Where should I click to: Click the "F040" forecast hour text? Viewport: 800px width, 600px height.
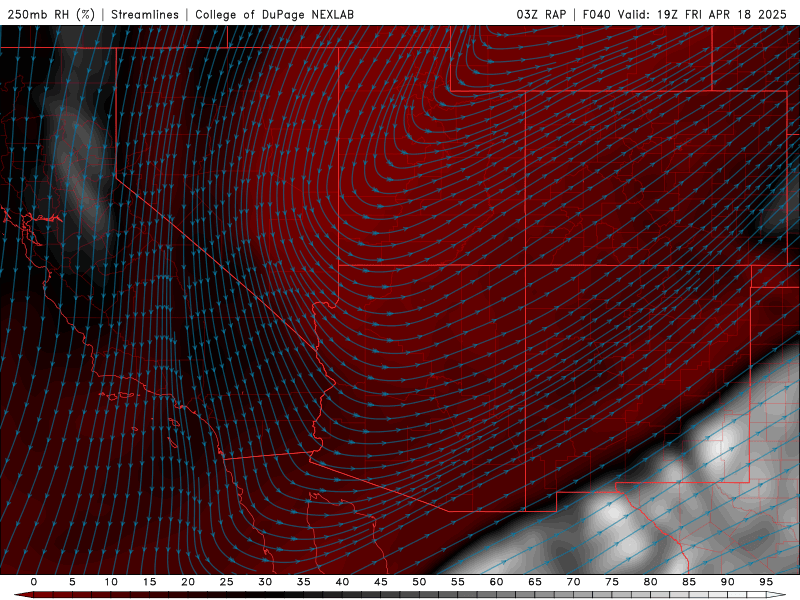[x=596, y=14]
